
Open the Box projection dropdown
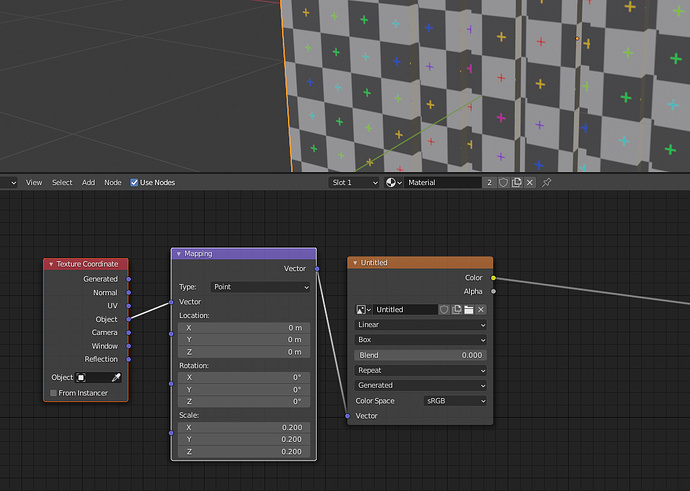pyautogui.click(x=420, y=340)
